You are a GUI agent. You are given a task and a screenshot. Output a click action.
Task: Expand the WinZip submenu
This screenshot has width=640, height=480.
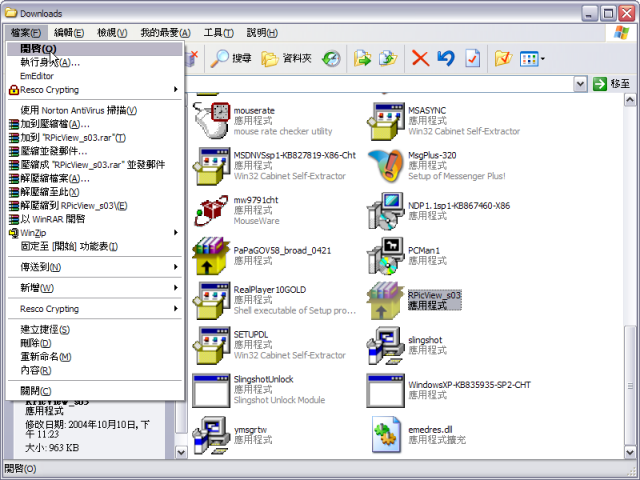[95, 233]
